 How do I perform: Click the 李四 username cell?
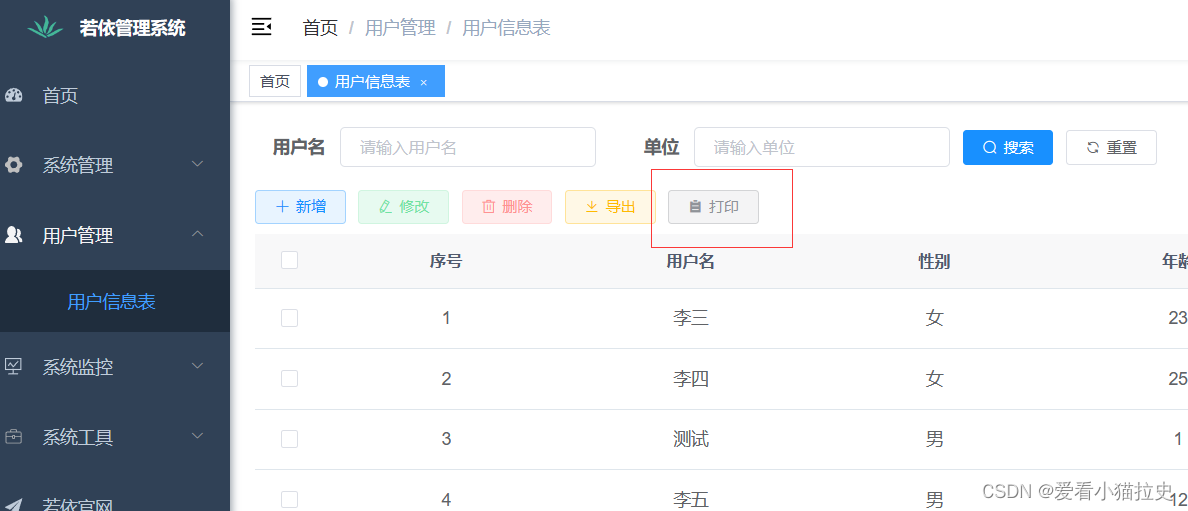(x=690, y=378)
